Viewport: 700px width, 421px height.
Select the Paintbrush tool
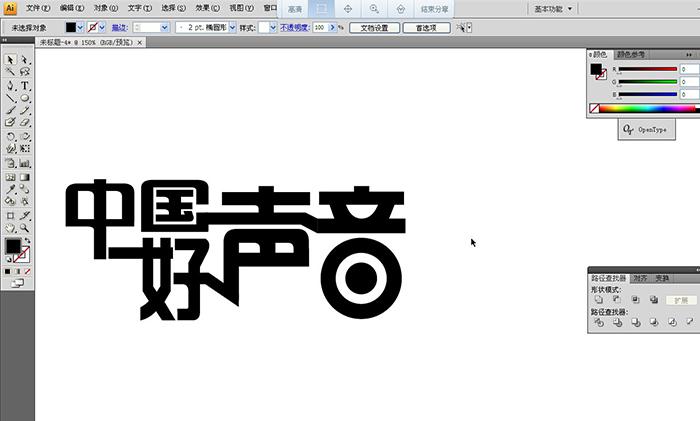[10, 110]
